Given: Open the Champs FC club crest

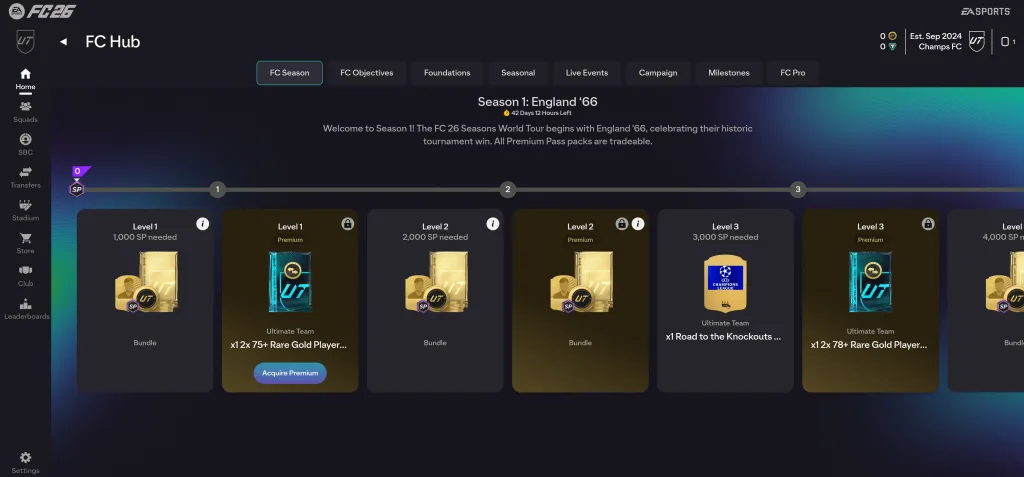Looking at the screenshot, I should [976, 42].
